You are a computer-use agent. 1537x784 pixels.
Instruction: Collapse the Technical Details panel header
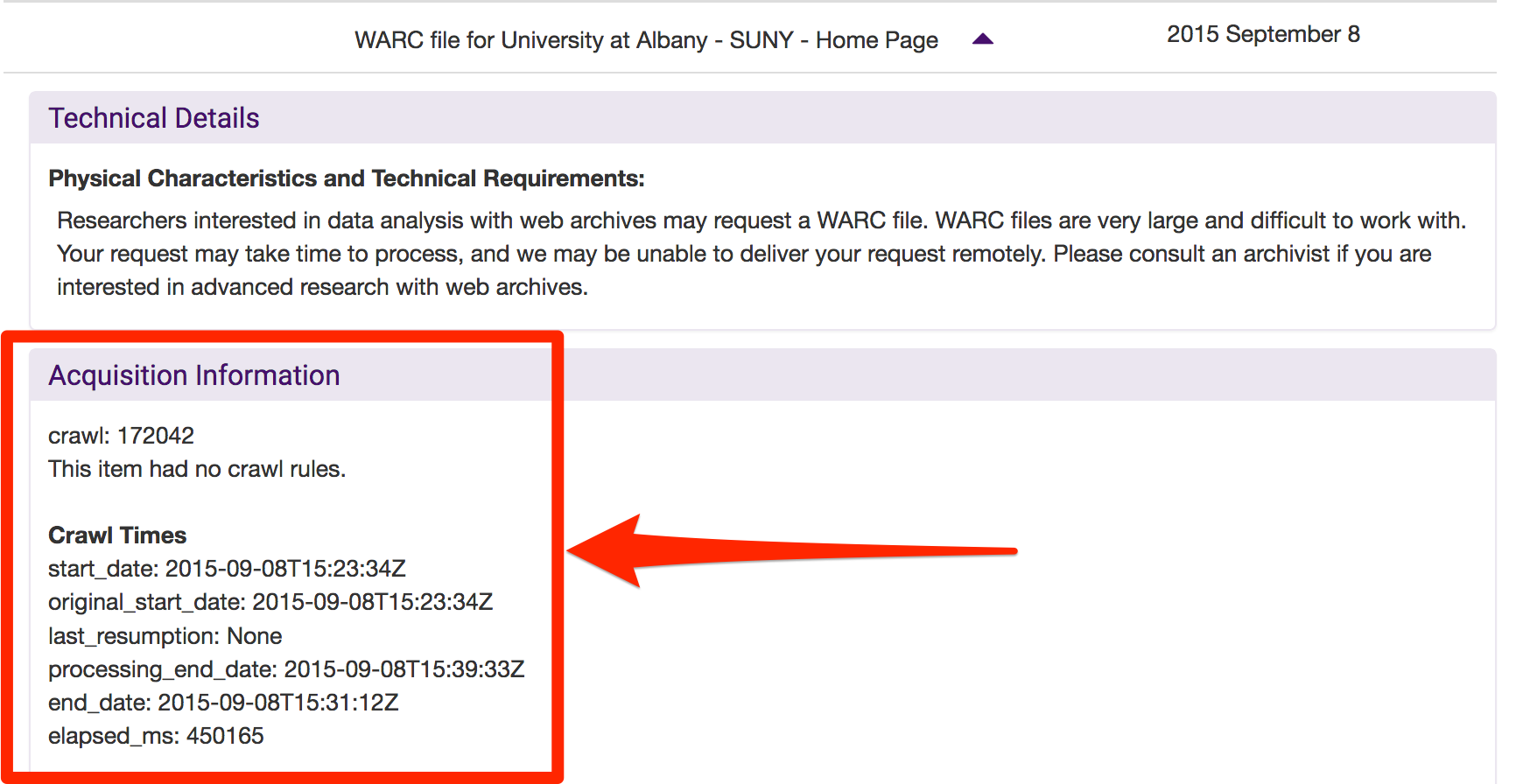point(154,118)
